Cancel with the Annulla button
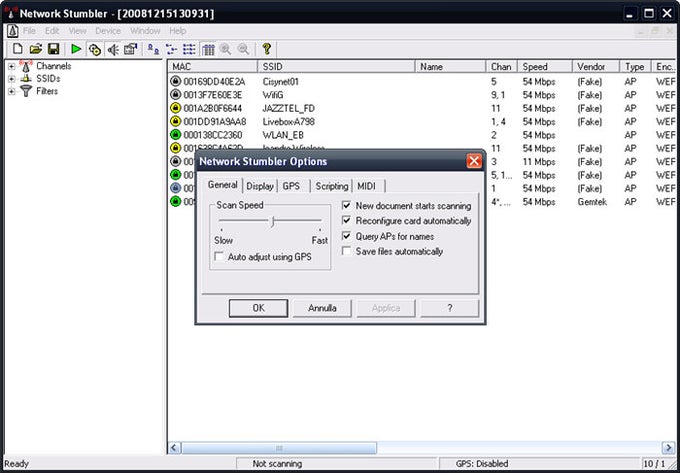The width and height of the screenshot is (680, 473). pos(322,308)
